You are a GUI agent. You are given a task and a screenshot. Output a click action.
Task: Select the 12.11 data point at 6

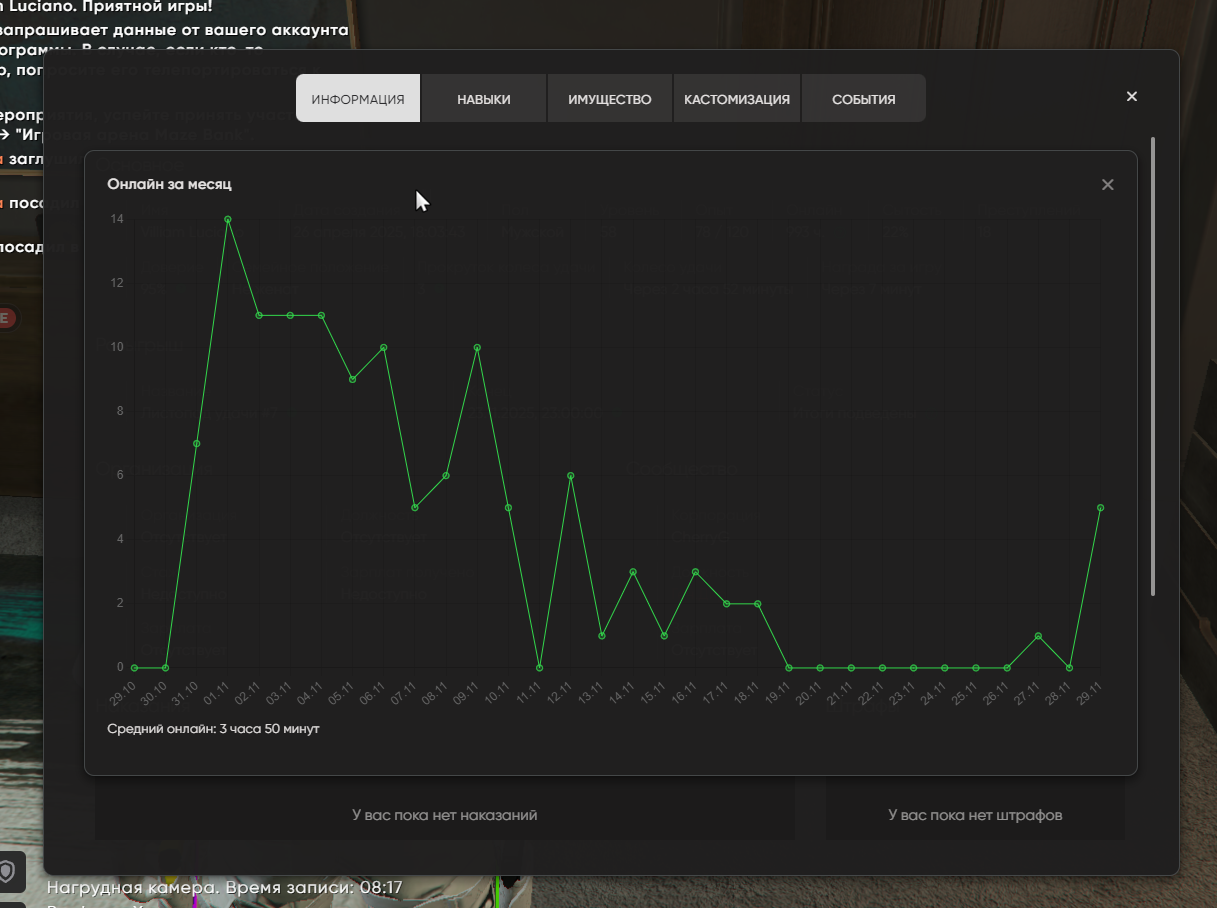coord(571,475)
